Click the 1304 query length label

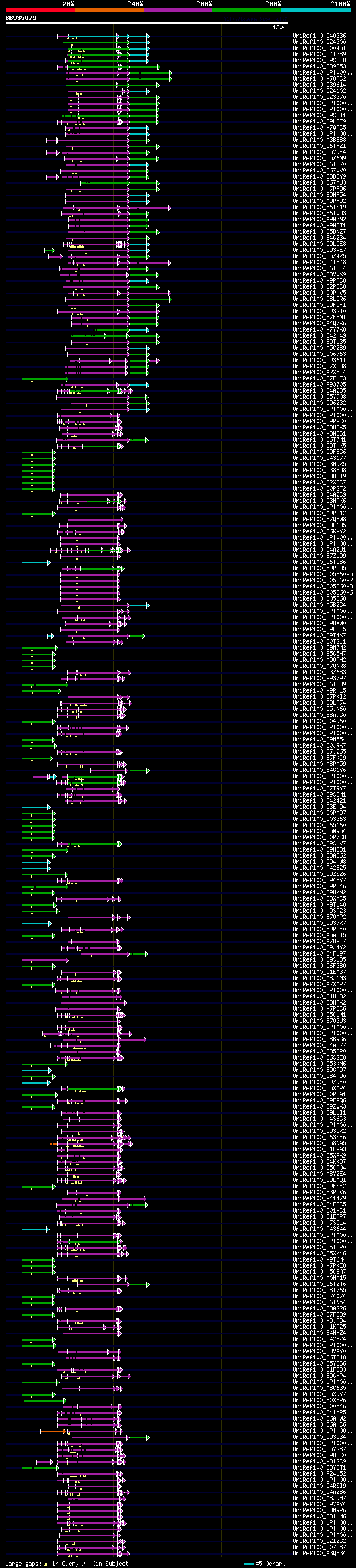click(x=279, y=28)
